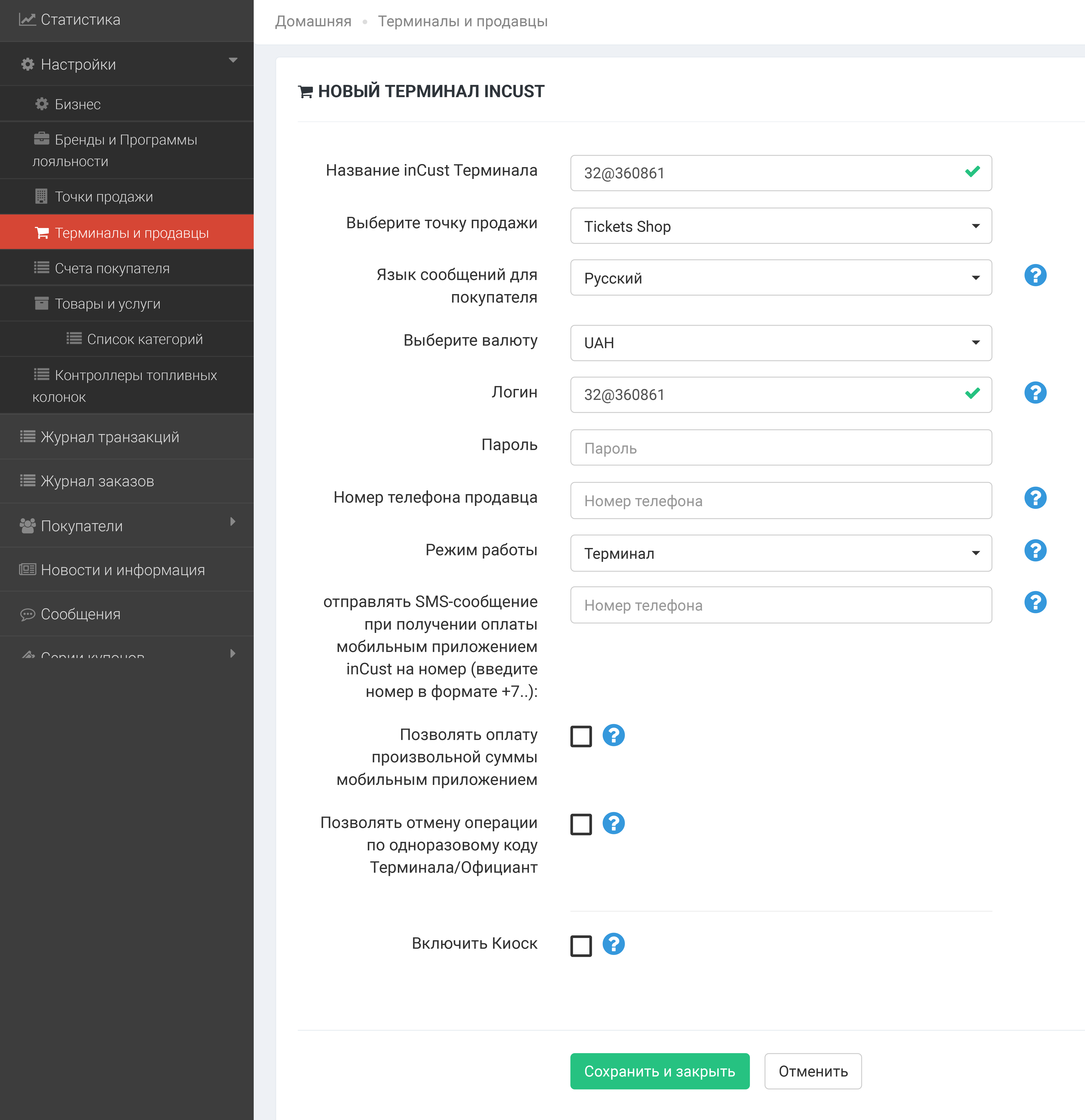
Task: Click the list icon for Контроллеры топливных колонок
Action: [42, 374]
